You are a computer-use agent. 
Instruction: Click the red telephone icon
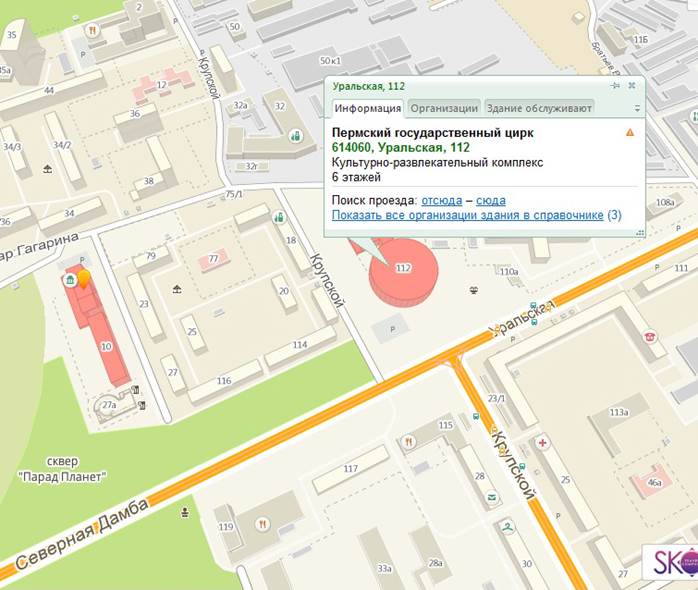[x=650, y=337]
